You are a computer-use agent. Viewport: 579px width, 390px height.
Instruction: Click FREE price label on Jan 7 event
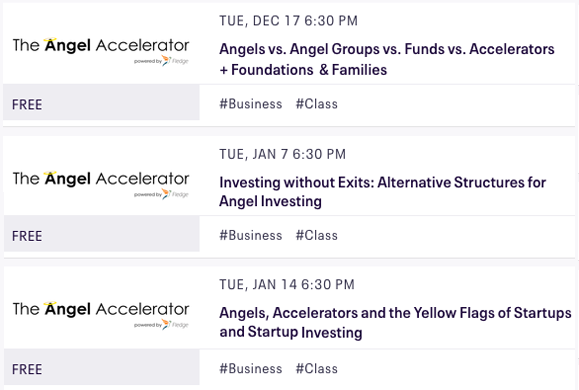pyautogui.click(x=27, y=236)
